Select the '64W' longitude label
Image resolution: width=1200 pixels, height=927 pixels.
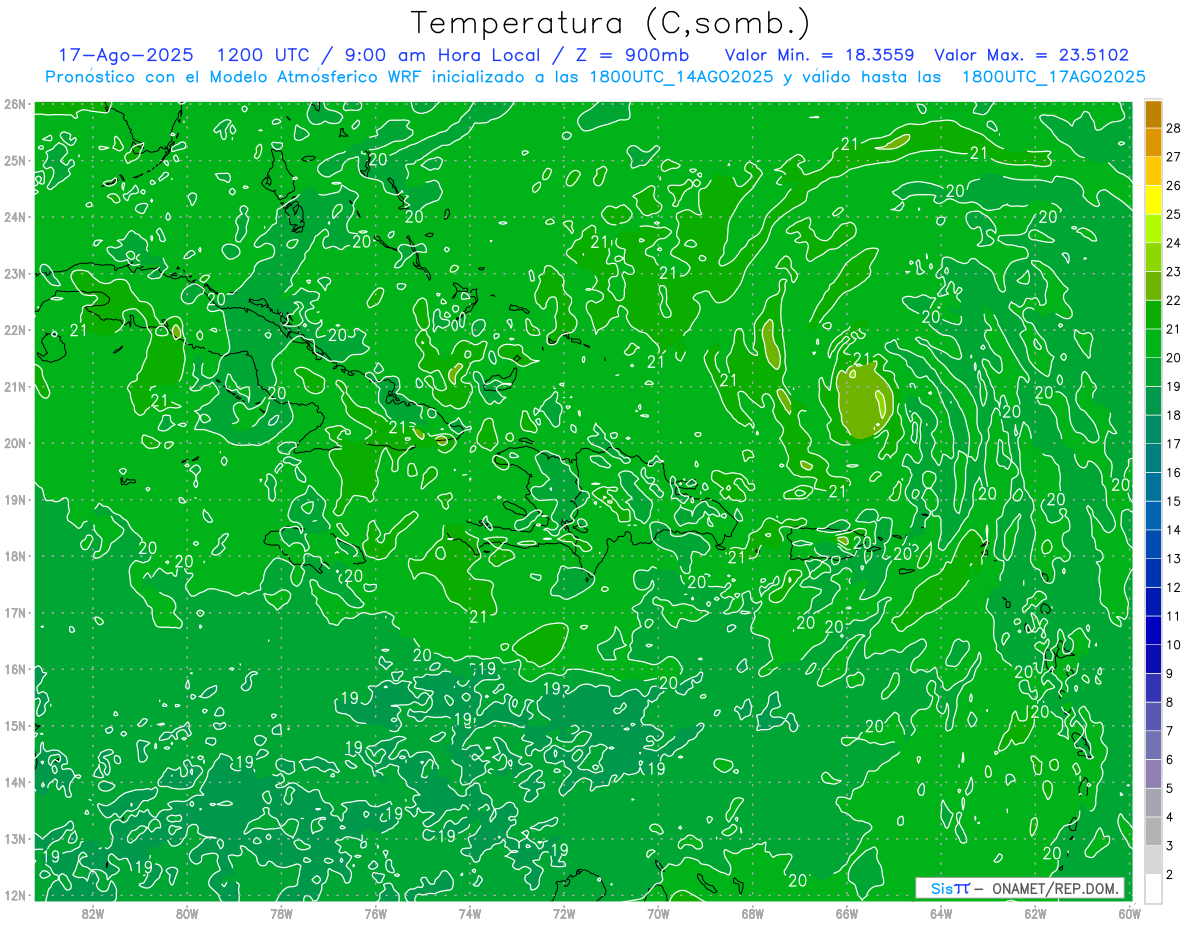[x=941, y=913]
